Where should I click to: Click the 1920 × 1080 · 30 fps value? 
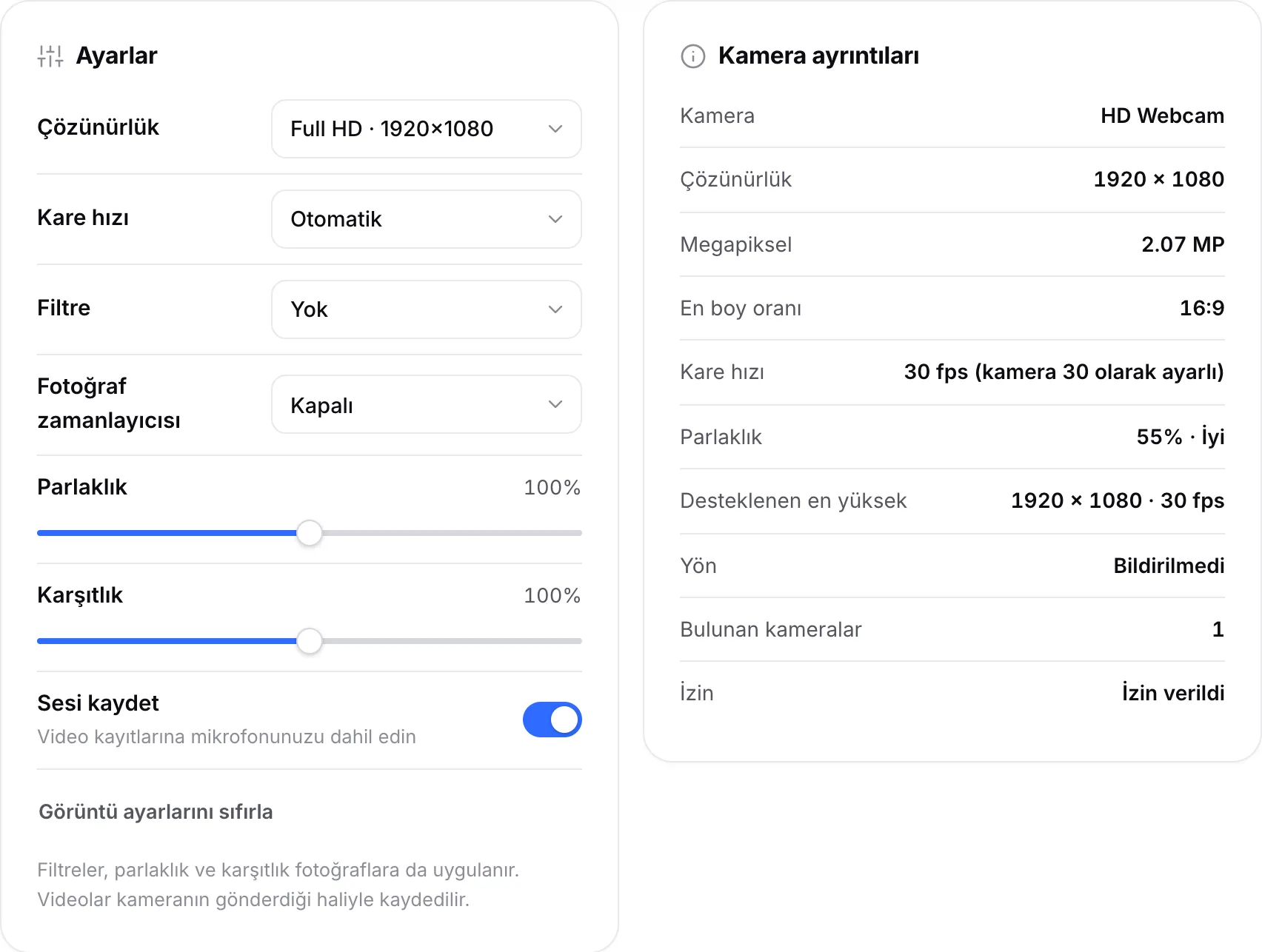point(1117,500)
